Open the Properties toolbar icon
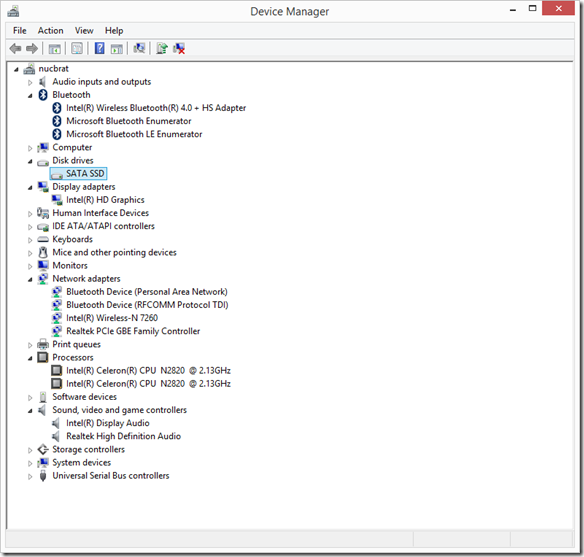The width and height of the screenshot is (584, 557). tap(77, 48)
